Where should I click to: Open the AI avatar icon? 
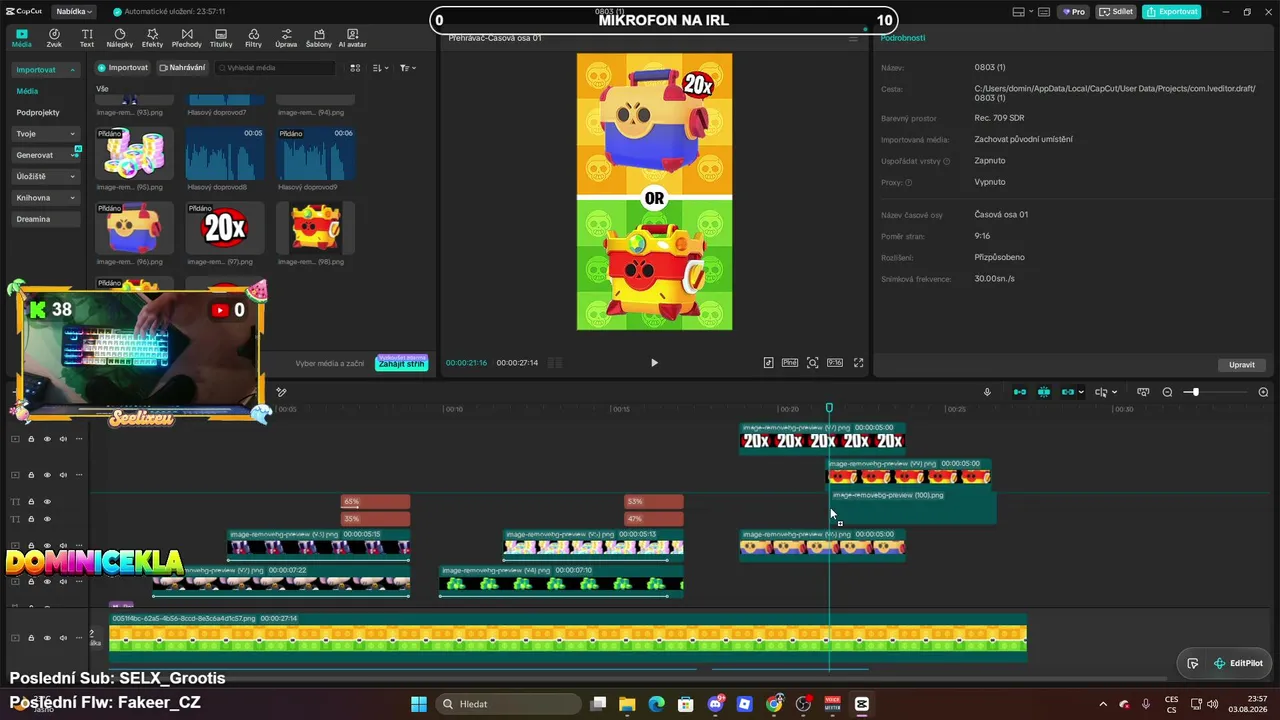pyautogui.click(x=352, y=38)
